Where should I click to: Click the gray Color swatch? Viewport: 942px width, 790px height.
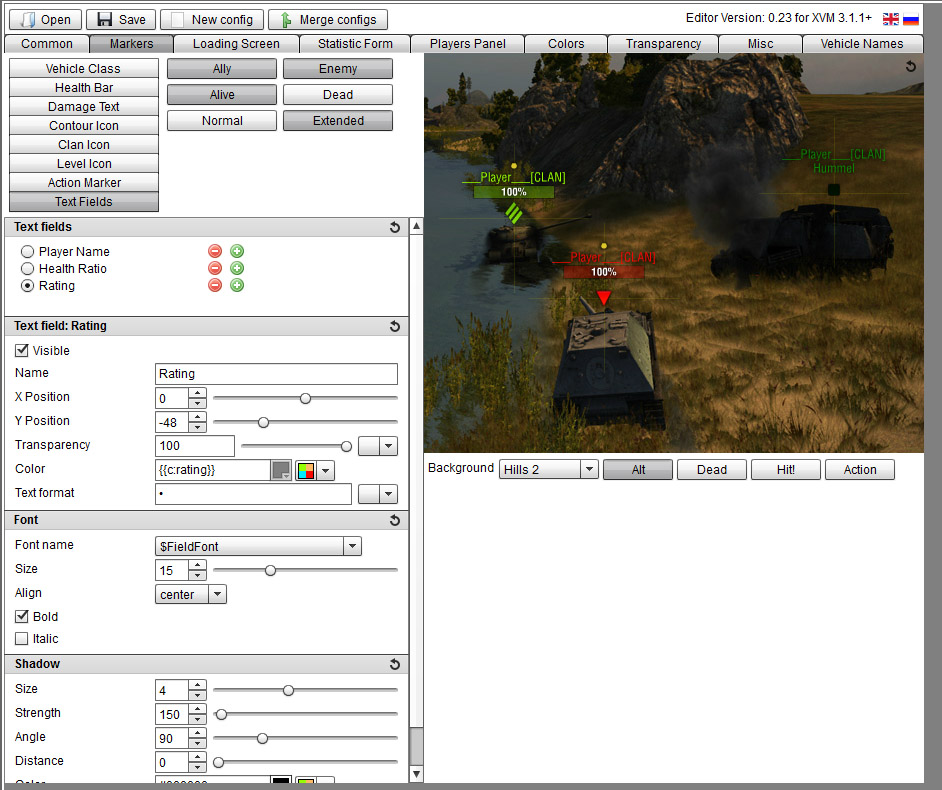tap(281, 470)
